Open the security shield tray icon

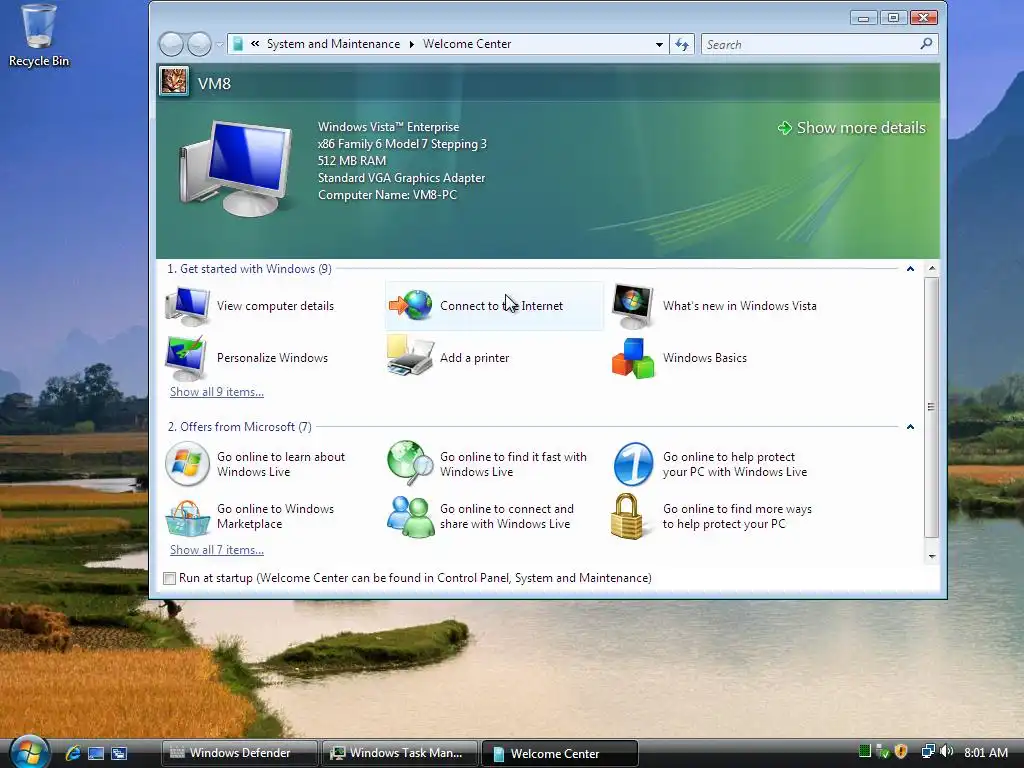(901, 752)
